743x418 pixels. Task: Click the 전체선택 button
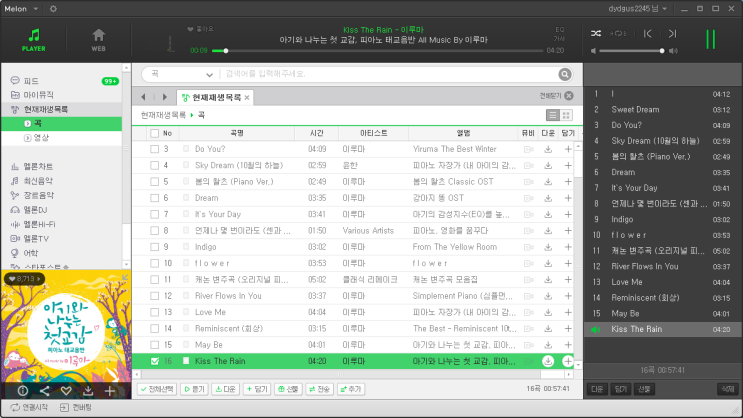[157, 390]
